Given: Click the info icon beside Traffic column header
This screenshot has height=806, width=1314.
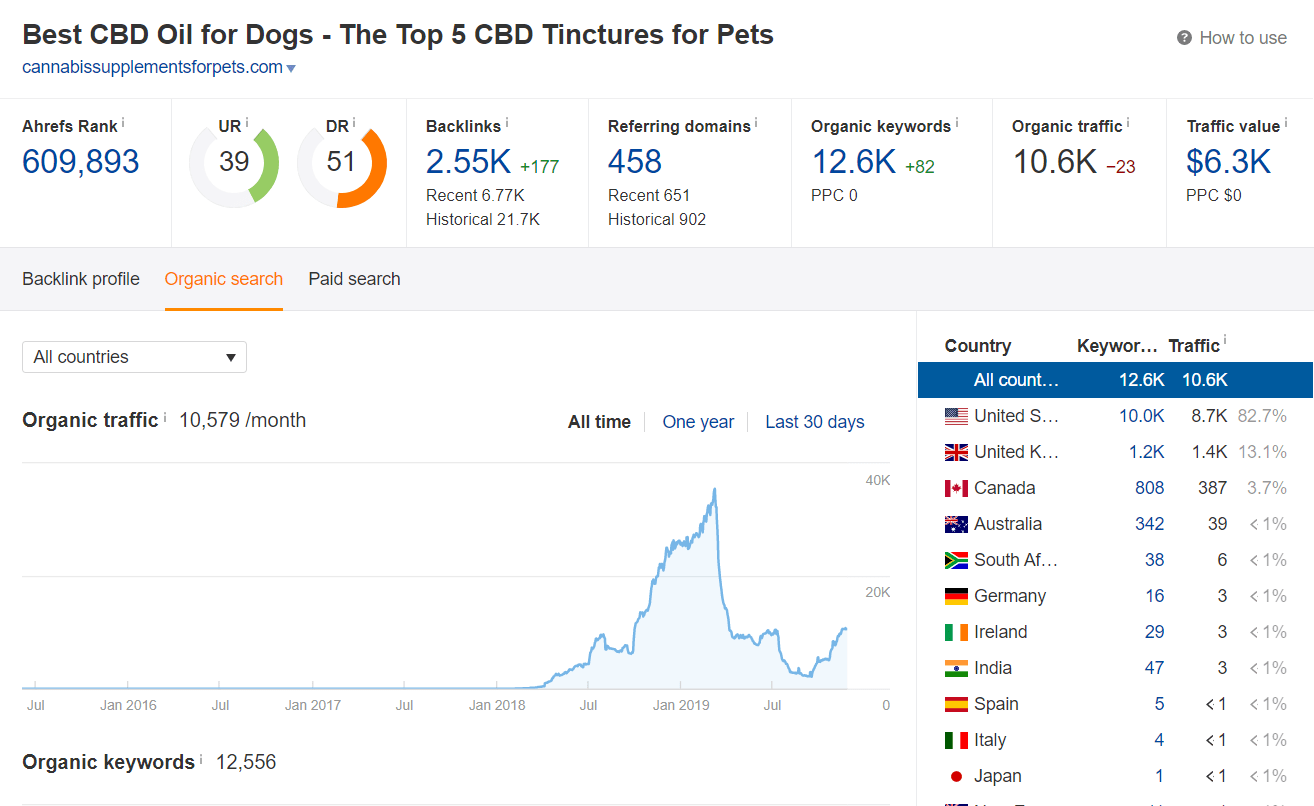Looking at the screenshot, I should [x=1225, y=341].
